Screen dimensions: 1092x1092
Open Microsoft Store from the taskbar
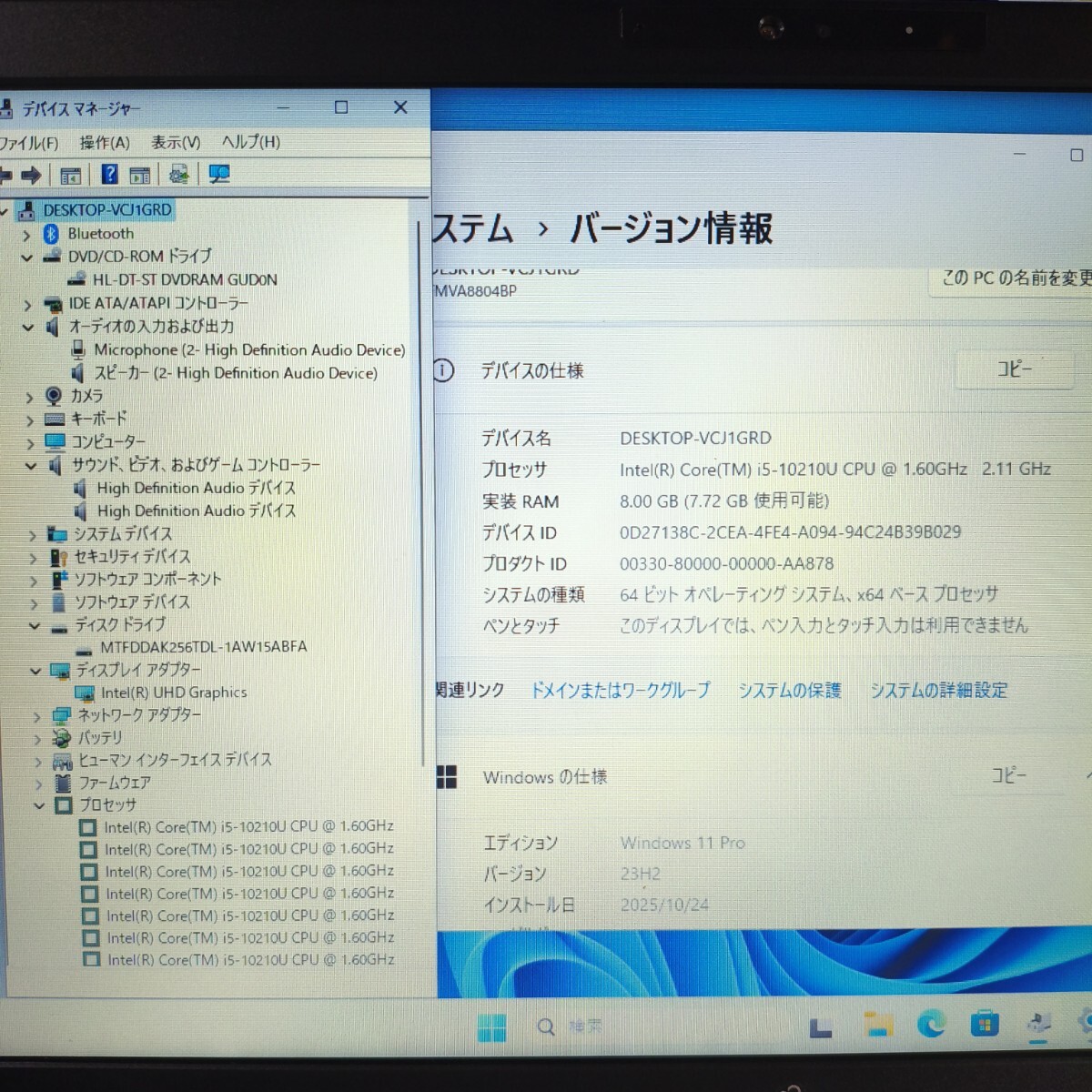click(984, 1025)
